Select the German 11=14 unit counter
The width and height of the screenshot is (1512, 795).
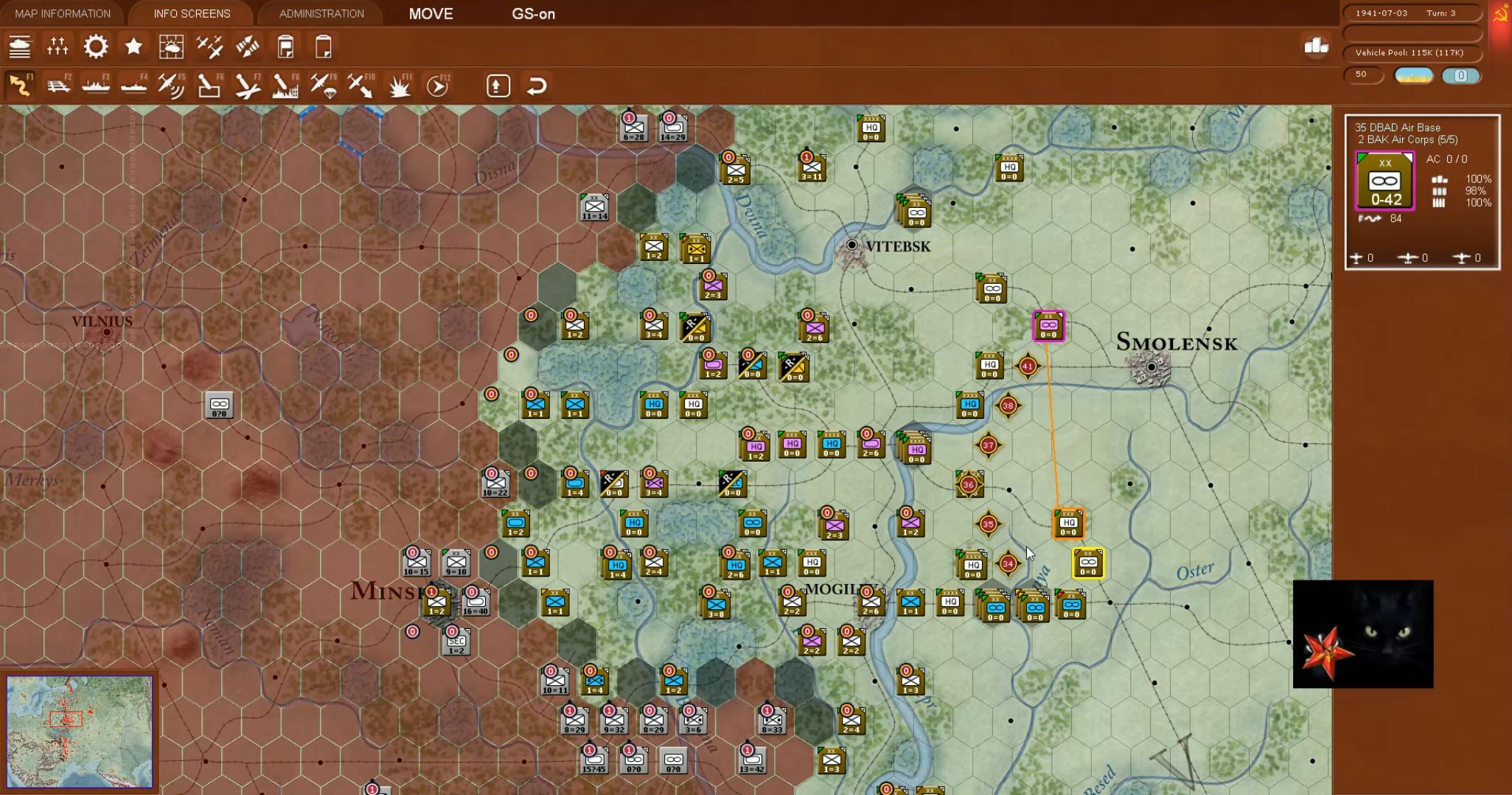[x=594, y=207]
